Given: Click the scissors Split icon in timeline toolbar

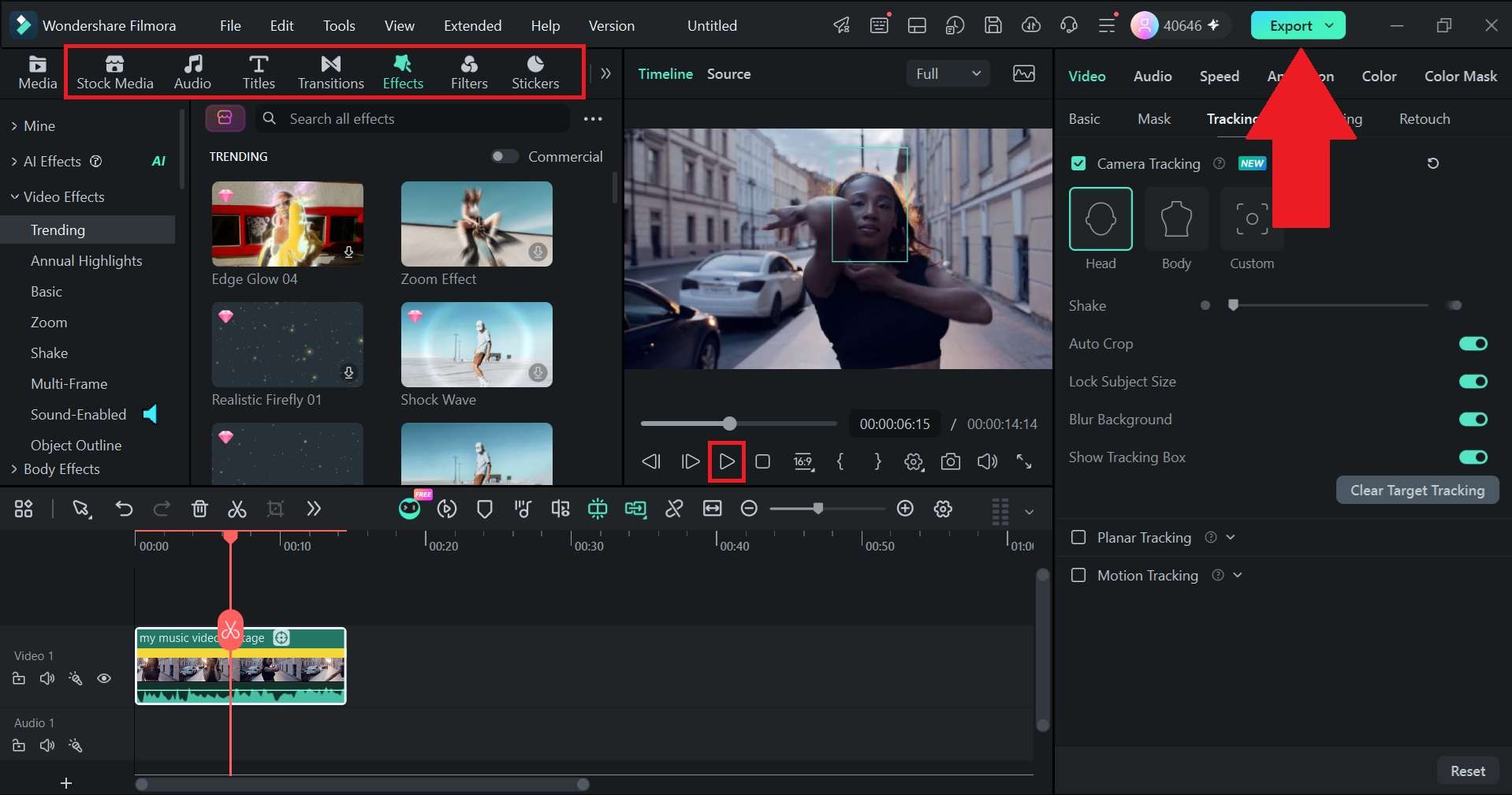Looking at the screenshot, I should click(236, 509).
